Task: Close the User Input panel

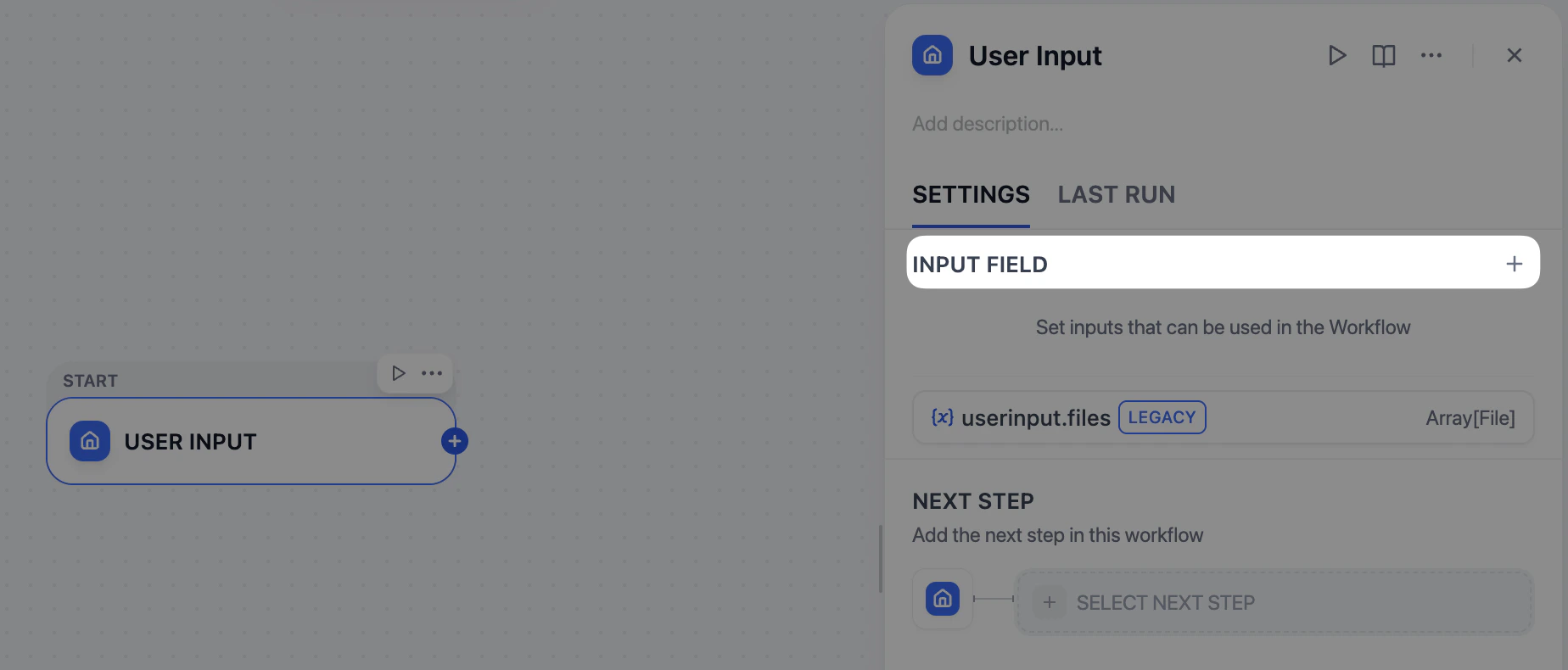Action: 1514,55
